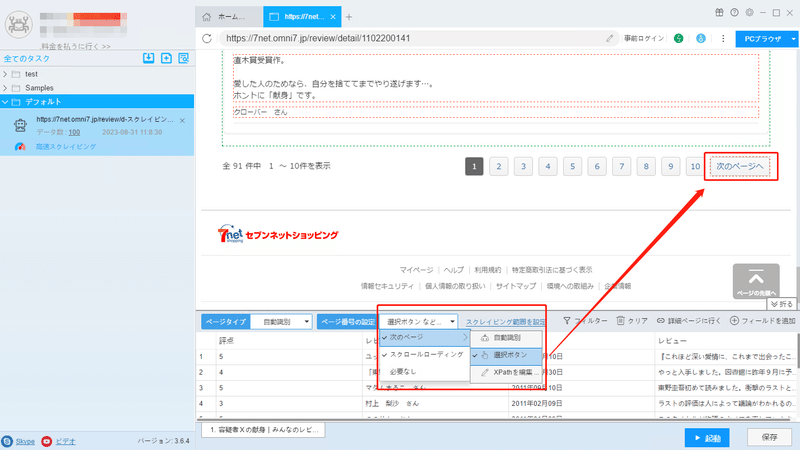Add a new tab with plus button
This screenshot has height=450, width=800.
[x=349, y=17]
